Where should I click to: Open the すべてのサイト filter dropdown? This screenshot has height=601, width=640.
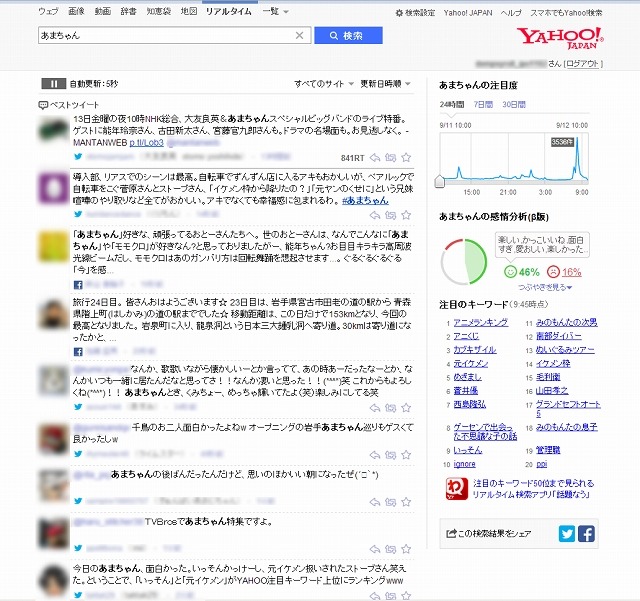pyautogui.click(x=324, y=84)
